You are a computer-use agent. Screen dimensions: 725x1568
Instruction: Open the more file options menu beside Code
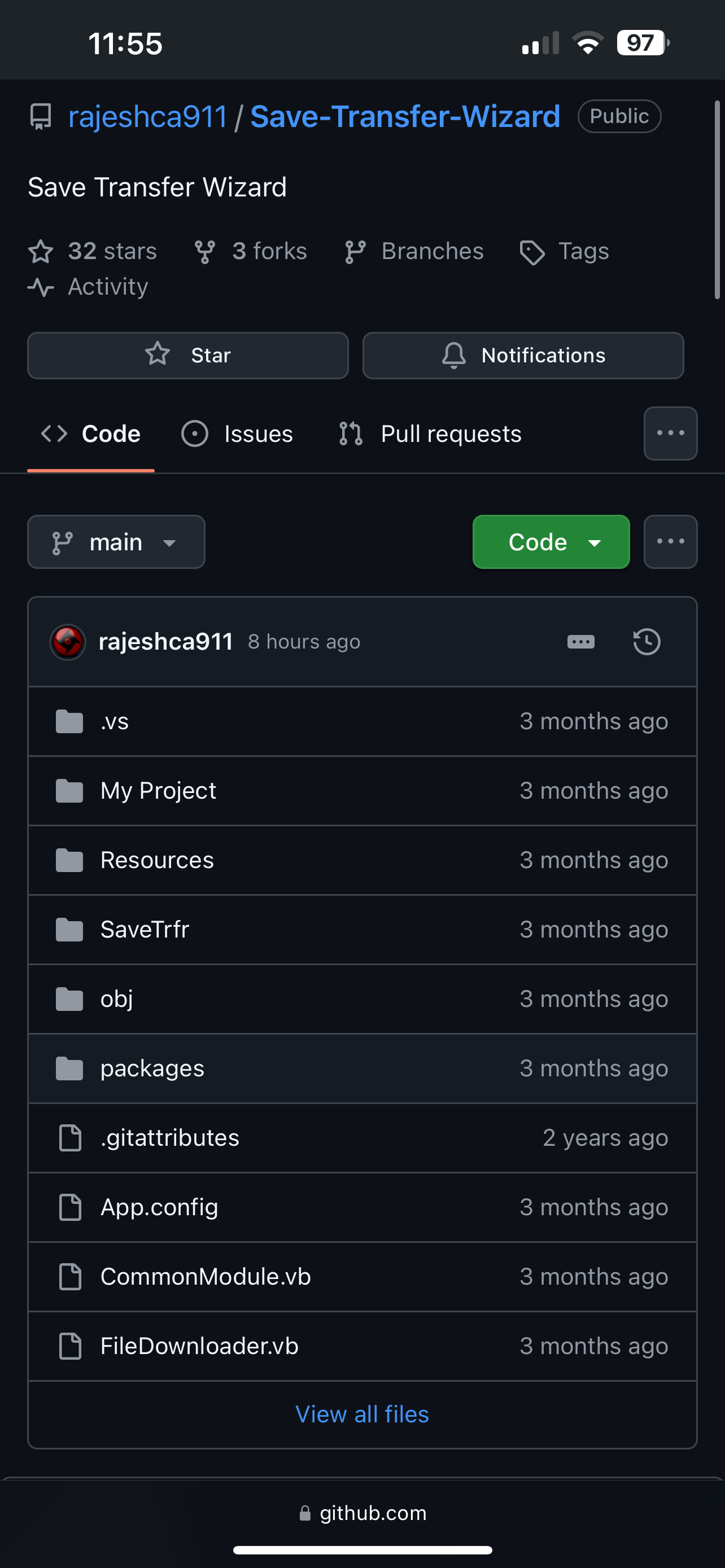[x=670, y=542]
